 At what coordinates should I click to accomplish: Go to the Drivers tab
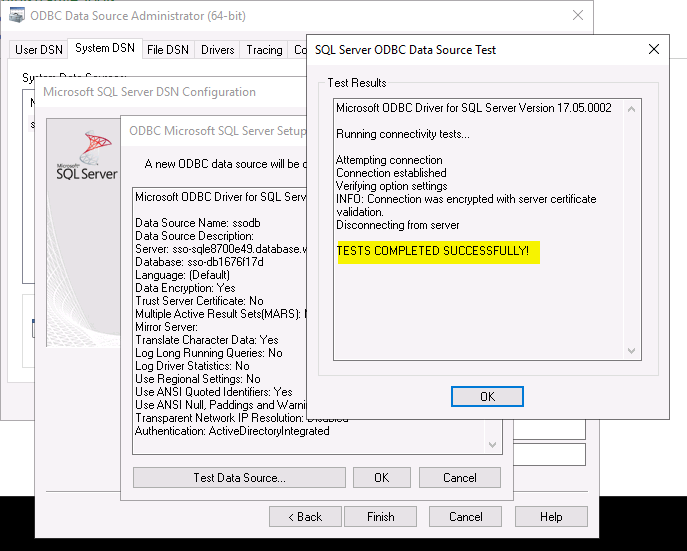coord(217,49)
